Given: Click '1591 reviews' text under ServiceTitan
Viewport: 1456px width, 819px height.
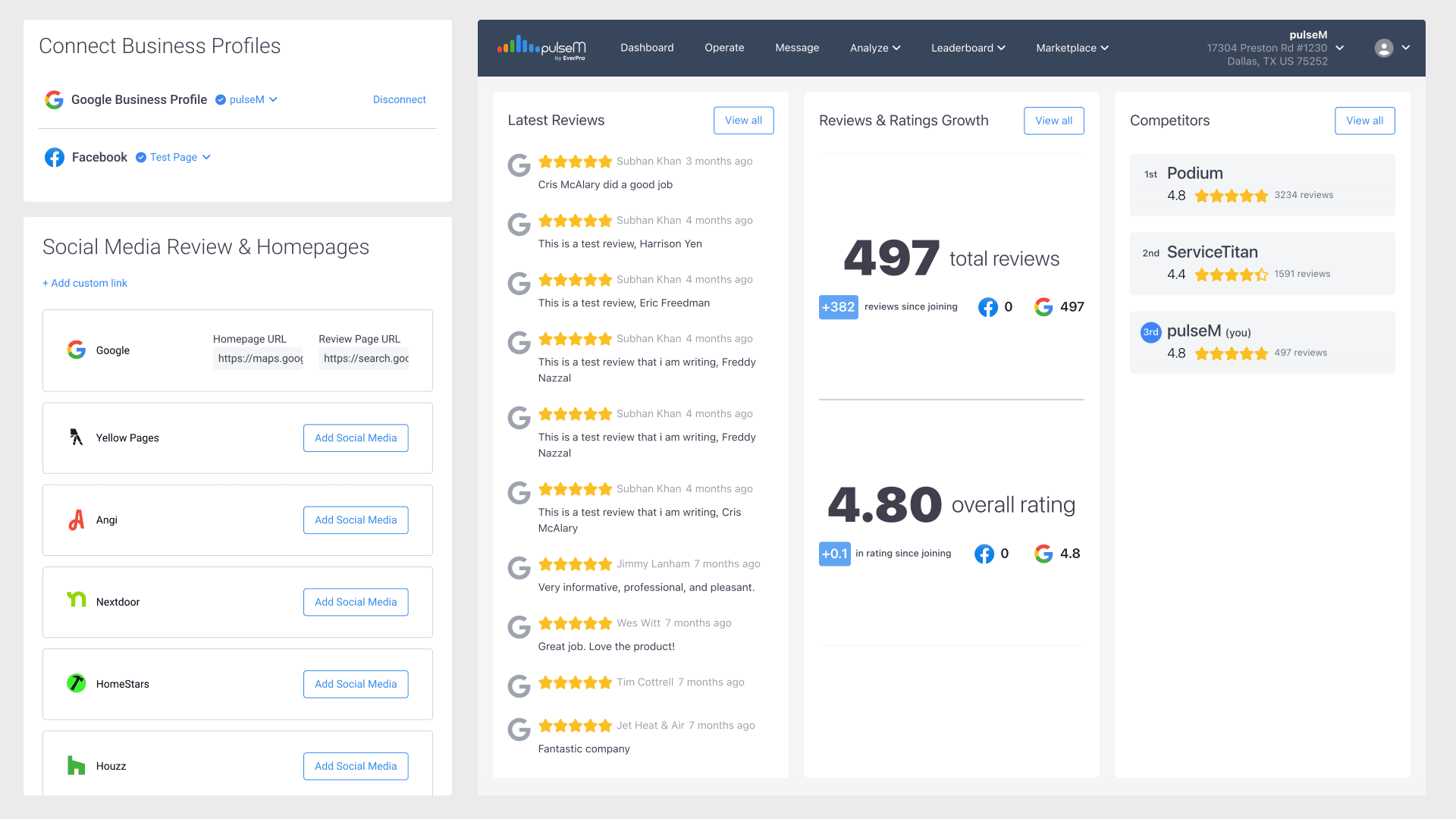Looking at the screenshot, I should coord(1302,274).
